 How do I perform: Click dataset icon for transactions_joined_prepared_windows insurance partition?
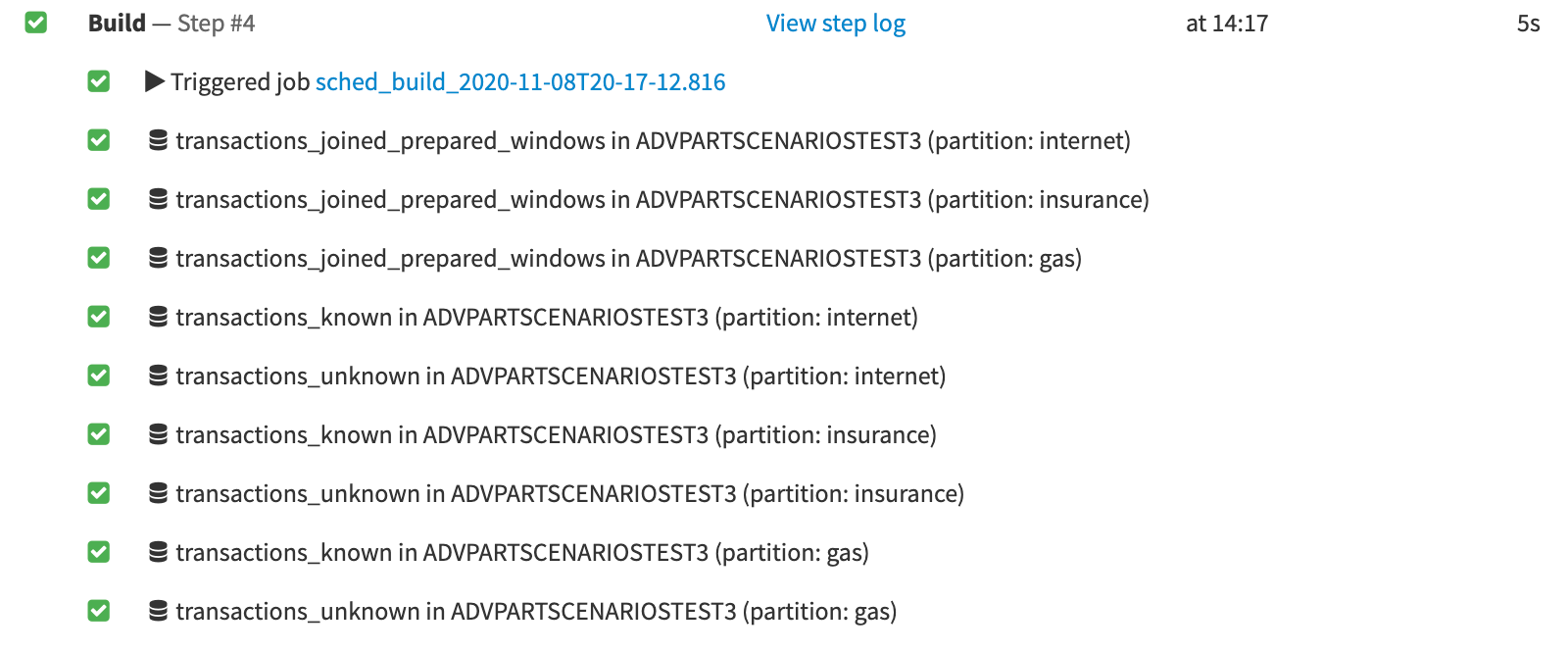158,199
